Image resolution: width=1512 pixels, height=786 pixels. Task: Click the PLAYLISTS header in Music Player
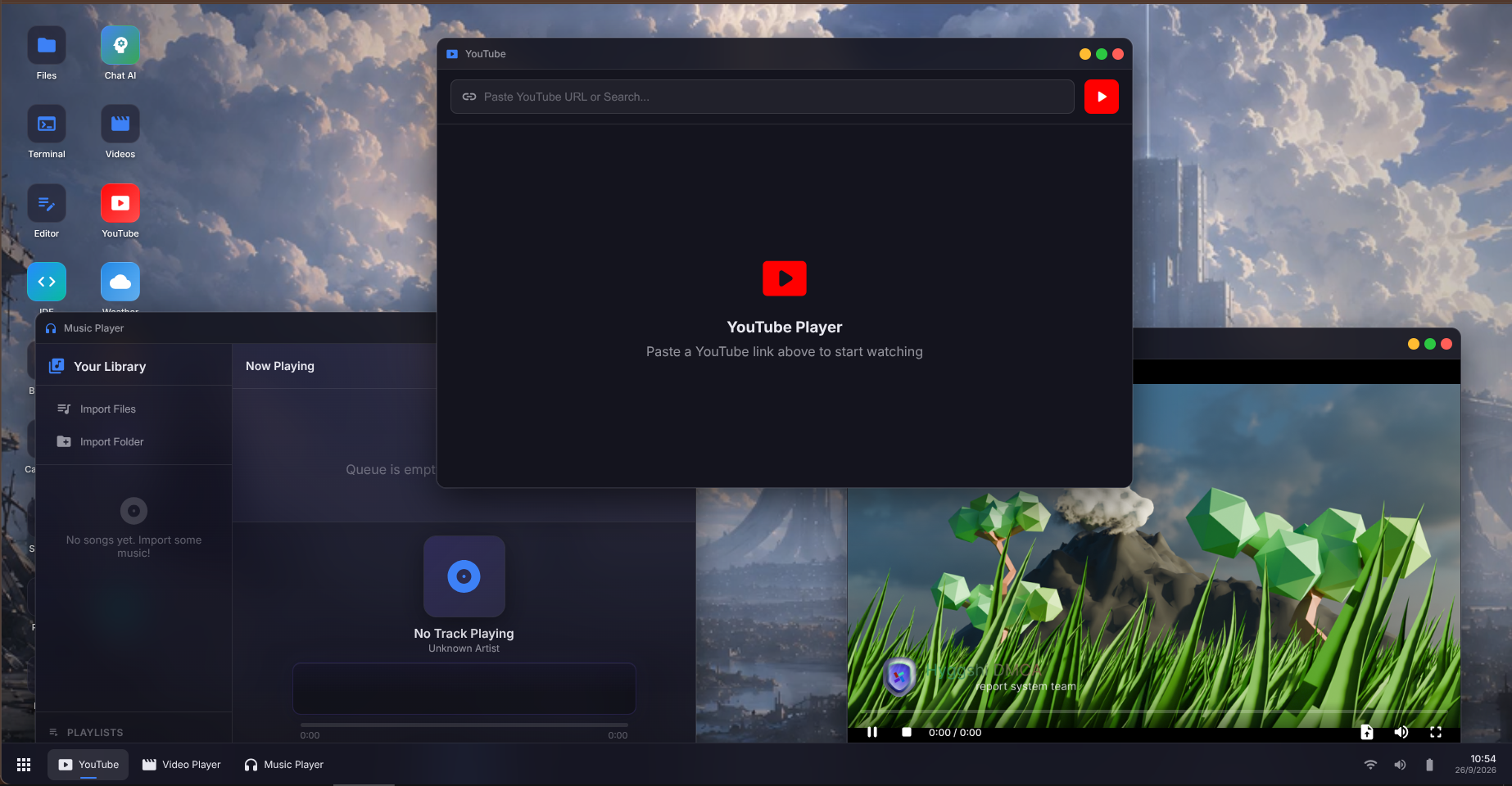[x=95, y=733]
